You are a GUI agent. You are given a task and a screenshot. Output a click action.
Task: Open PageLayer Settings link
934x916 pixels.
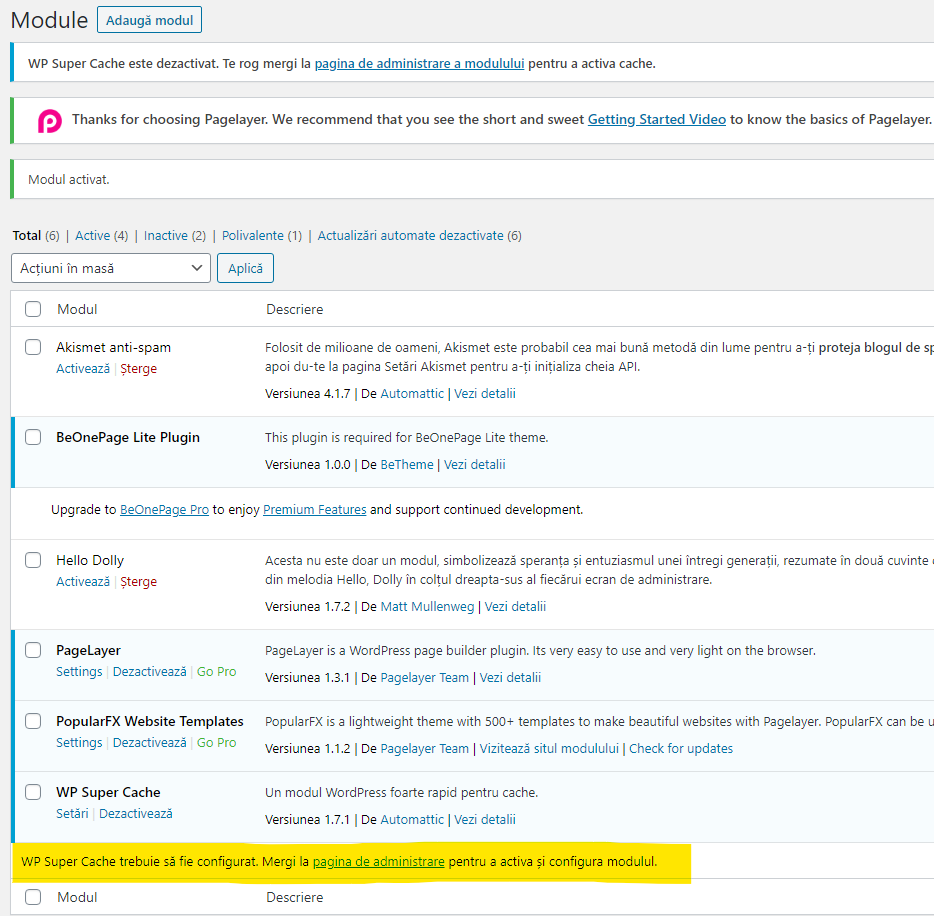tap(79, 672)
